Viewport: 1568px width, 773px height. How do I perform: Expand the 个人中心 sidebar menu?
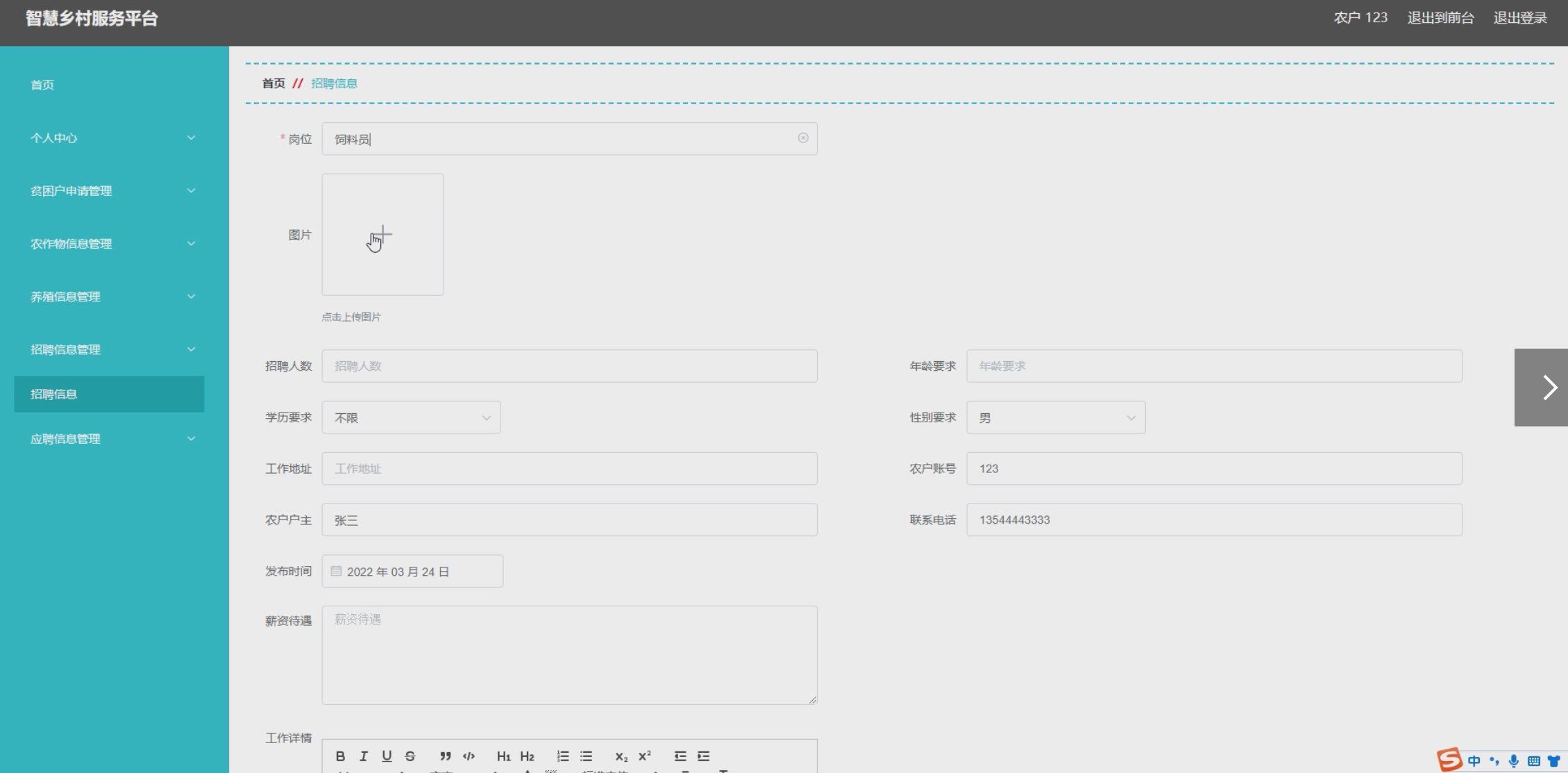coord(111,138)
